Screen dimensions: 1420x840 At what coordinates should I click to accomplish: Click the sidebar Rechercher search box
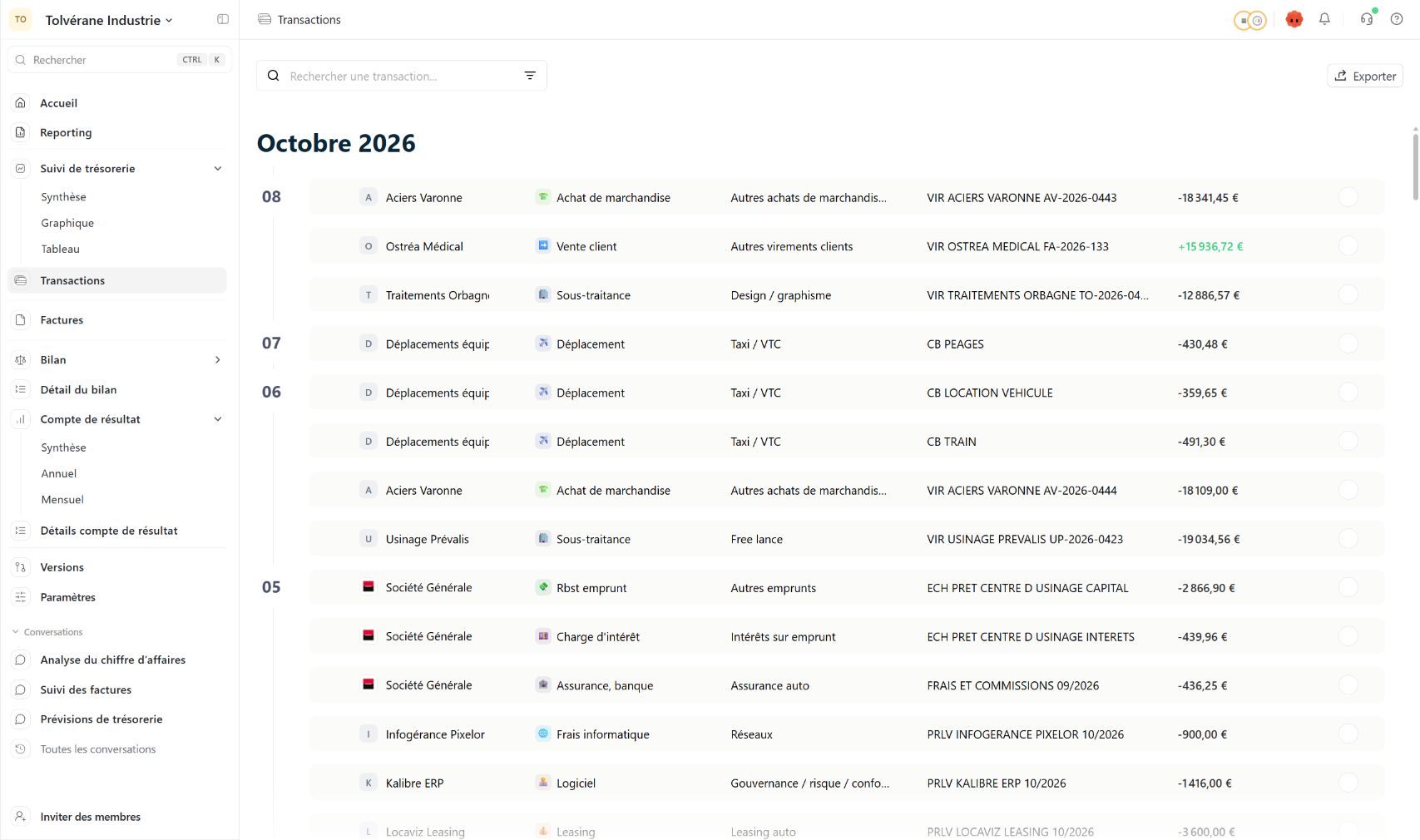[x=119, y=60]
